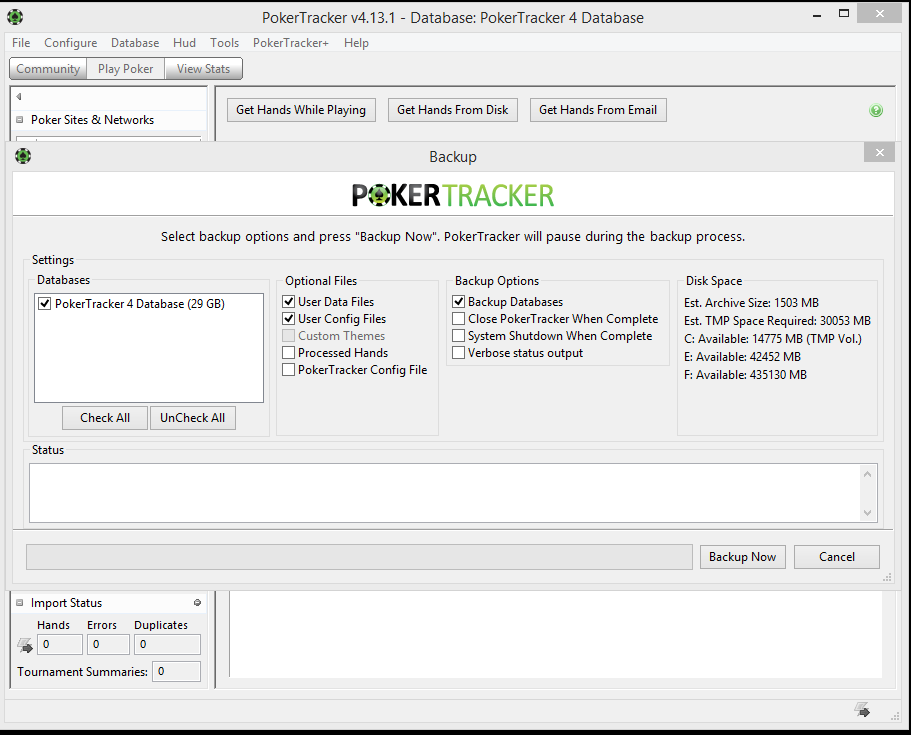Screen dimensions: 911x735
Task: Enable Verbose status output
Action: [x=458, y=353]
